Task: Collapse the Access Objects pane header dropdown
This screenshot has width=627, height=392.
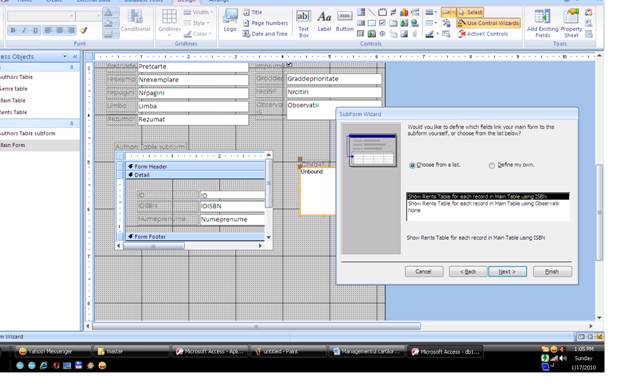Action: (x=65, y=56)
